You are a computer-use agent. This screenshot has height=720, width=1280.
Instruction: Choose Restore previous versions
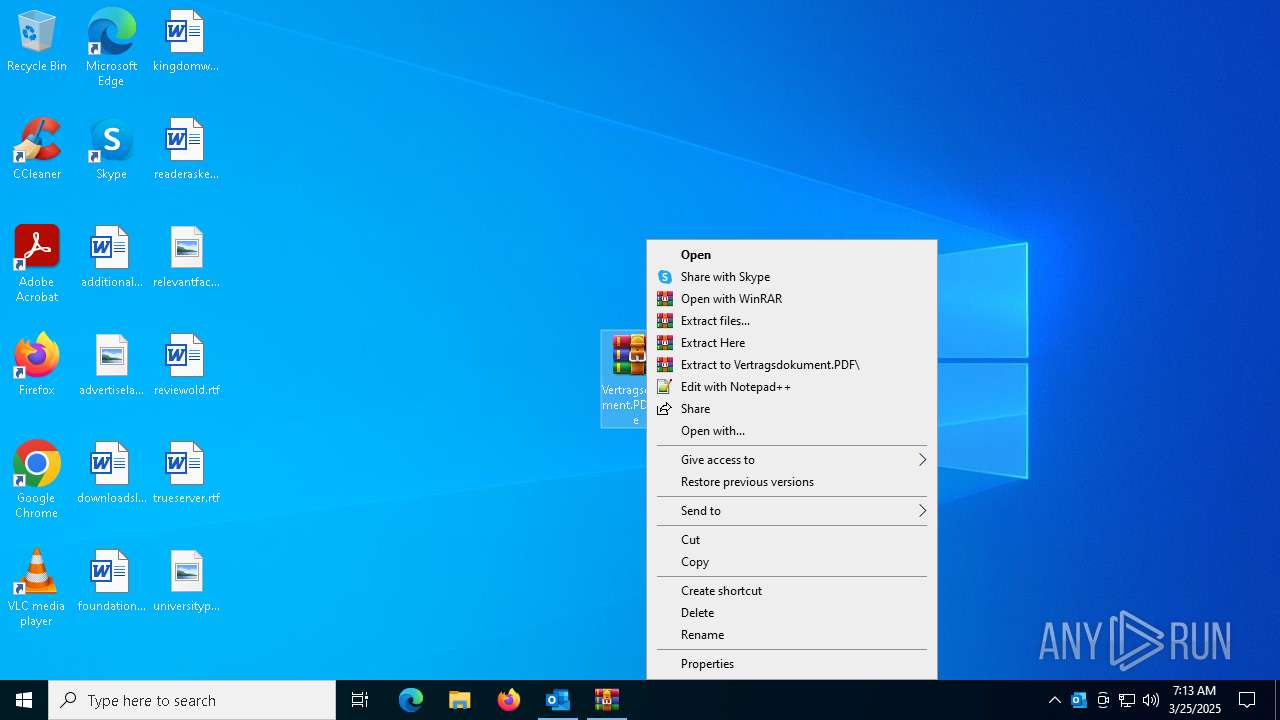792,482
